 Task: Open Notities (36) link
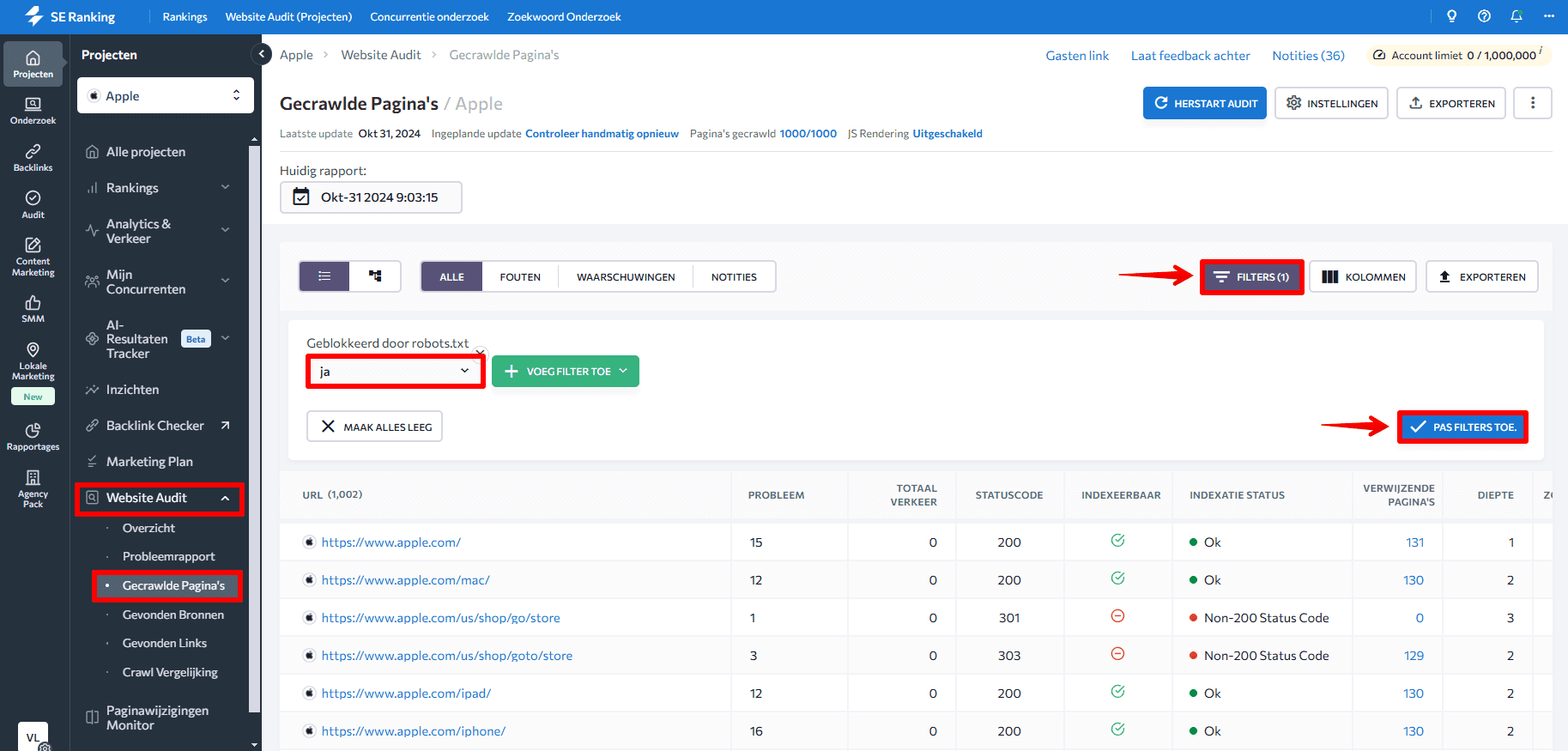click(x=1308, y=55)
